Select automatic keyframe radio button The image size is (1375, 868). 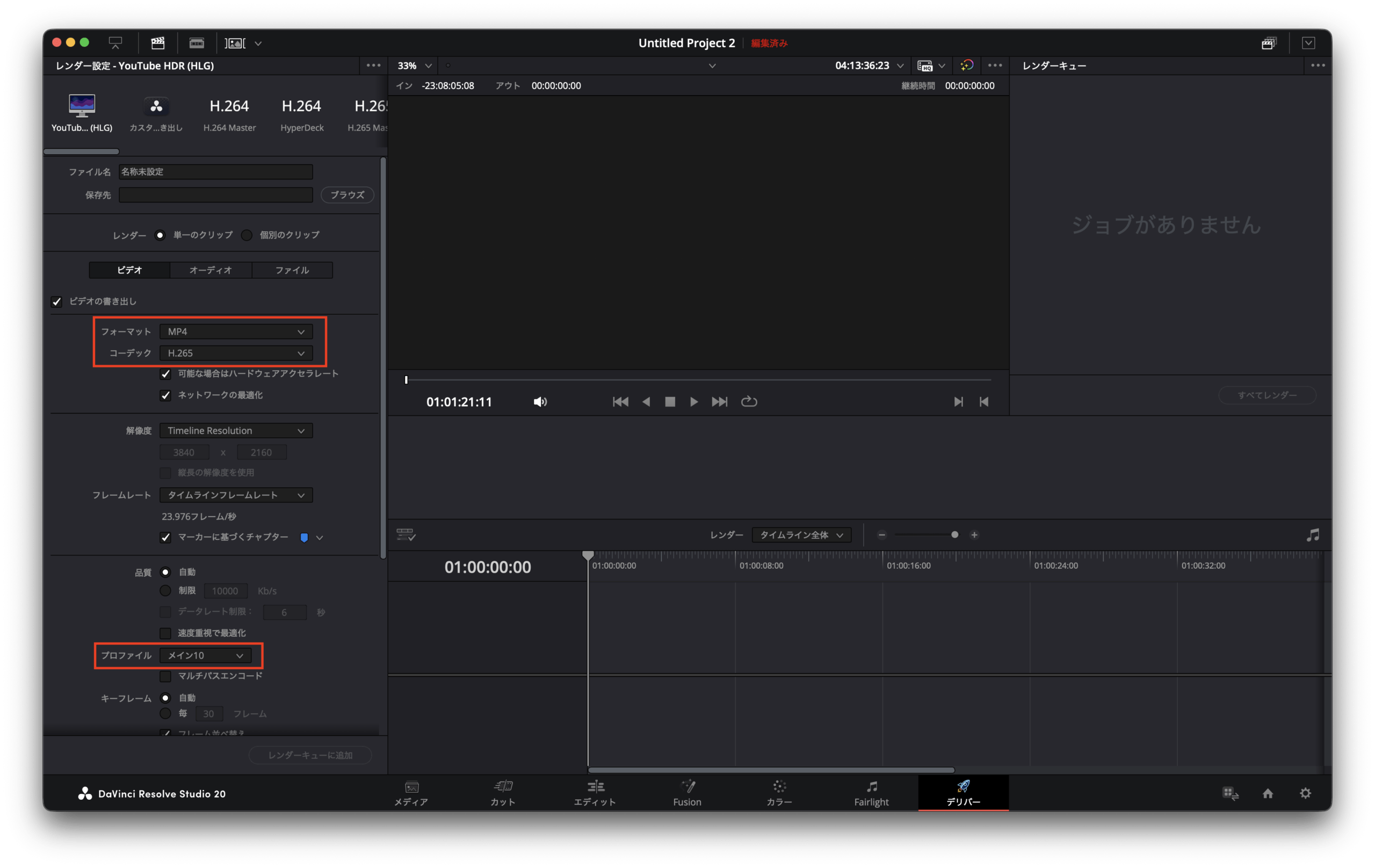pyautogui.click(x=165, y=698)
